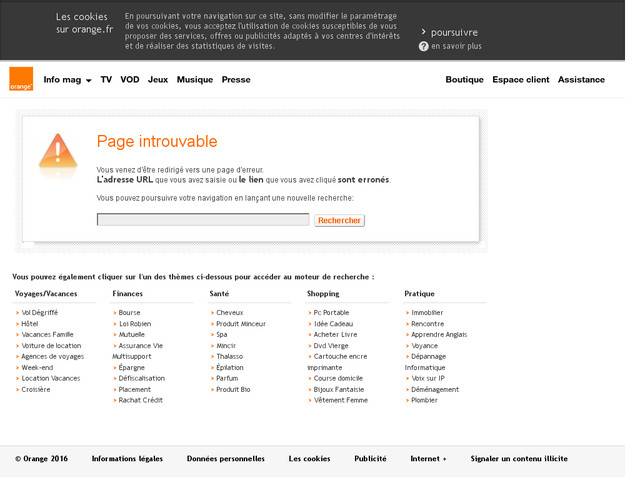This screenshot has width=640, height=480.
Task: Open the Boutique link
Action: point(464,80)
